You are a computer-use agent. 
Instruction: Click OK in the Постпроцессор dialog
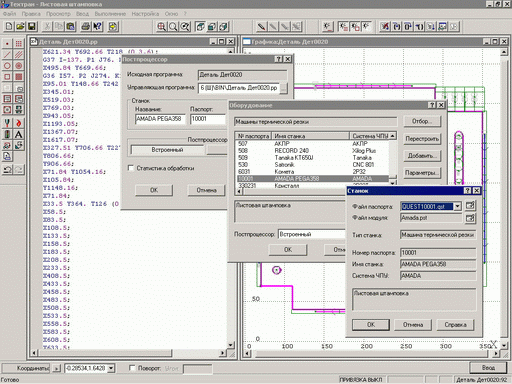[x=154, y=190]
